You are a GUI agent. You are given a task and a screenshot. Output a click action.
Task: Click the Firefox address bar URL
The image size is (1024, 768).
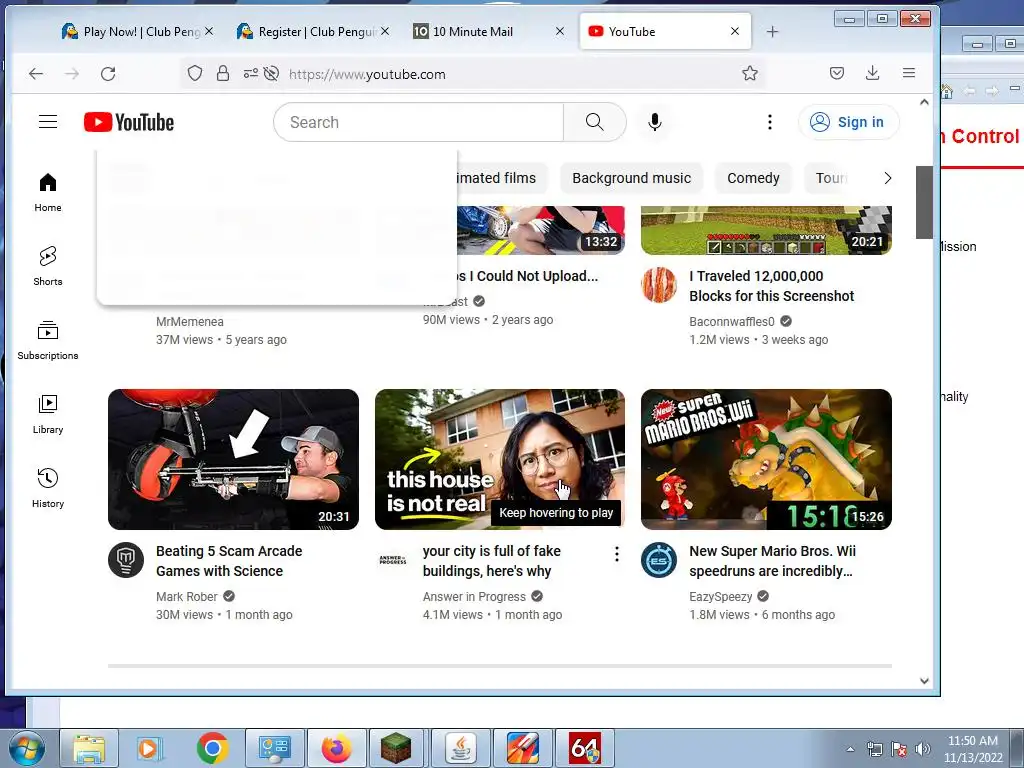(x=367, y=74)
